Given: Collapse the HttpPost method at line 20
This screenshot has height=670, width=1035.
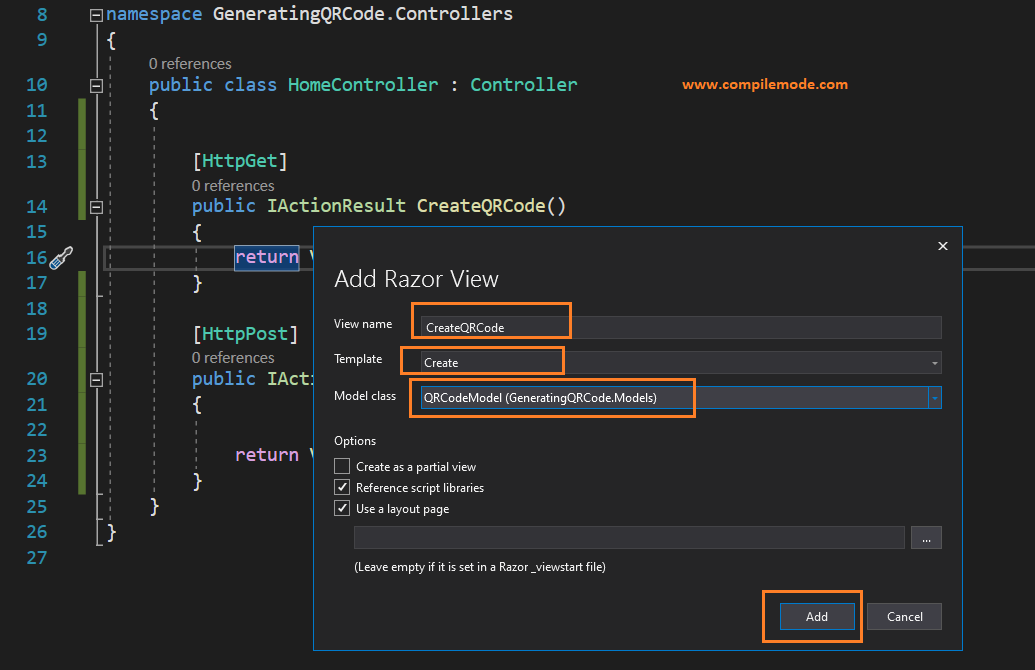Looking at the screenshot, I should [94, 379].
